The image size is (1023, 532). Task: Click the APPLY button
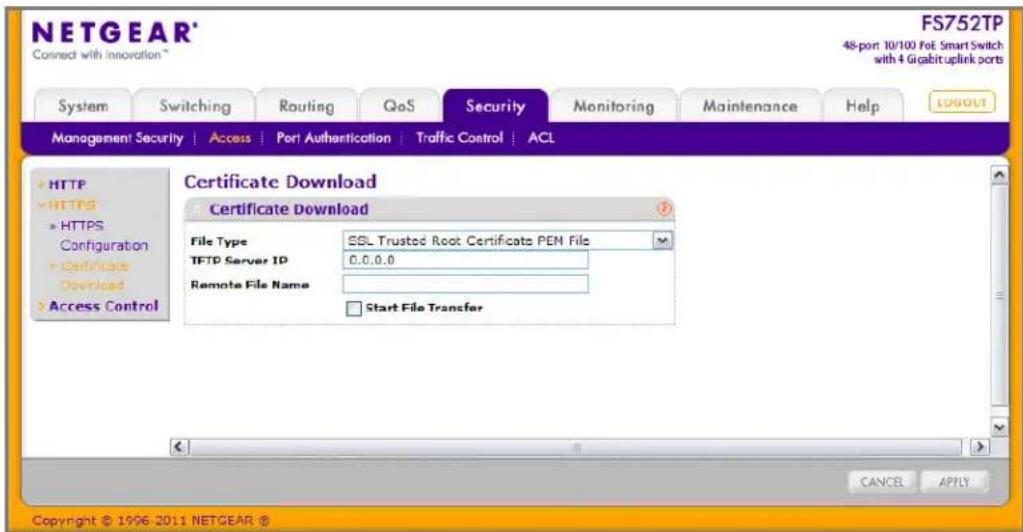[x=954, y=482]
